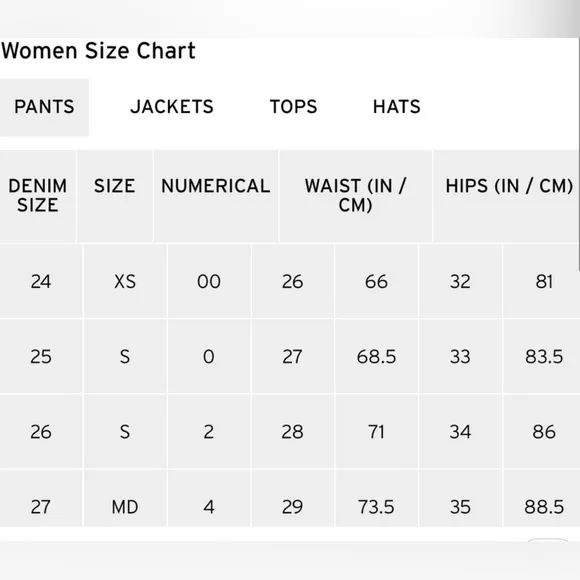
Task: Open the PANTS size tab
Action: [44, 107]
